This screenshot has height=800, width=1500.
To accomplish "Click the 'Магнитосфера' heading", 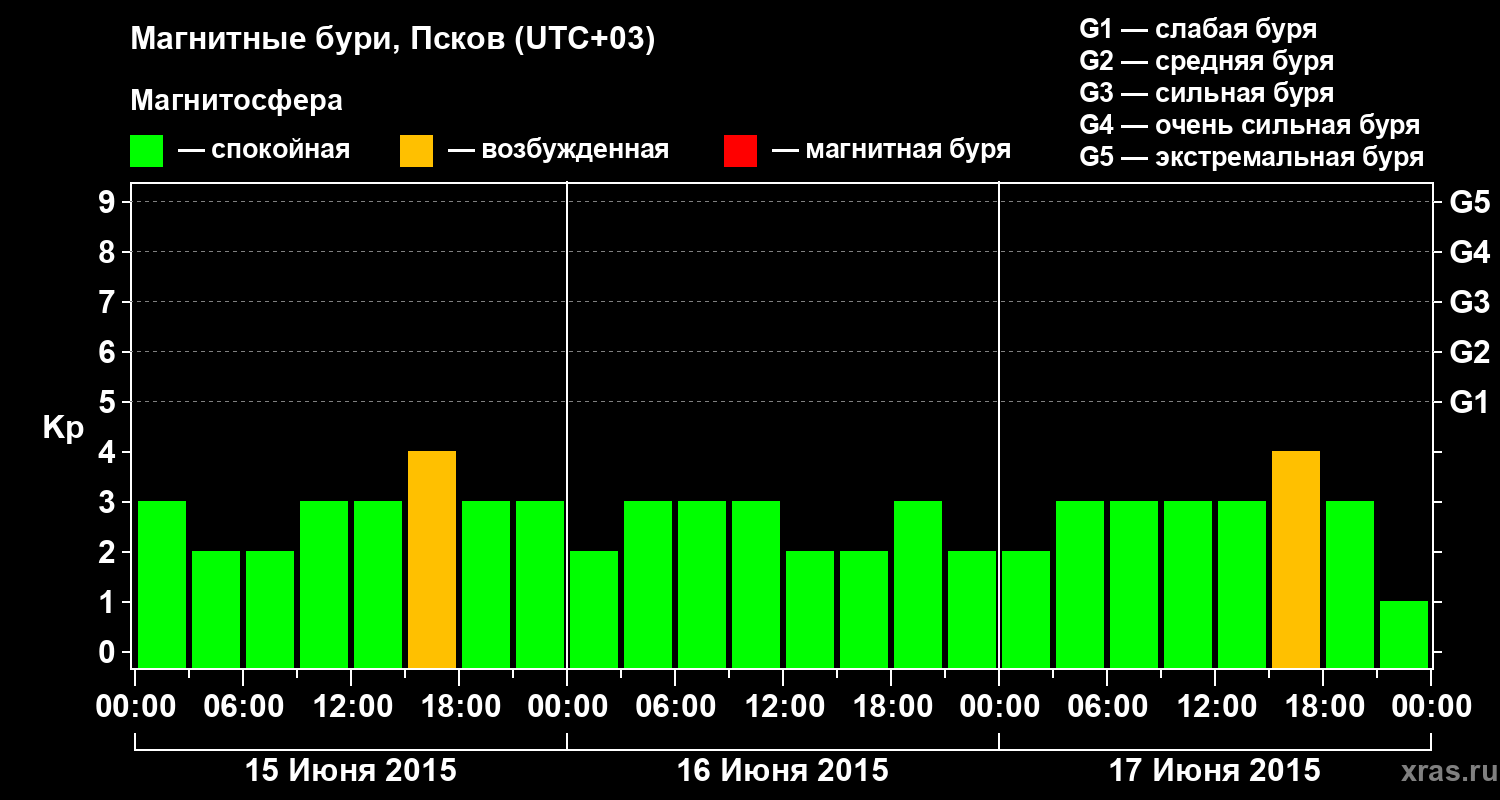I will click(x=237, y=101).
